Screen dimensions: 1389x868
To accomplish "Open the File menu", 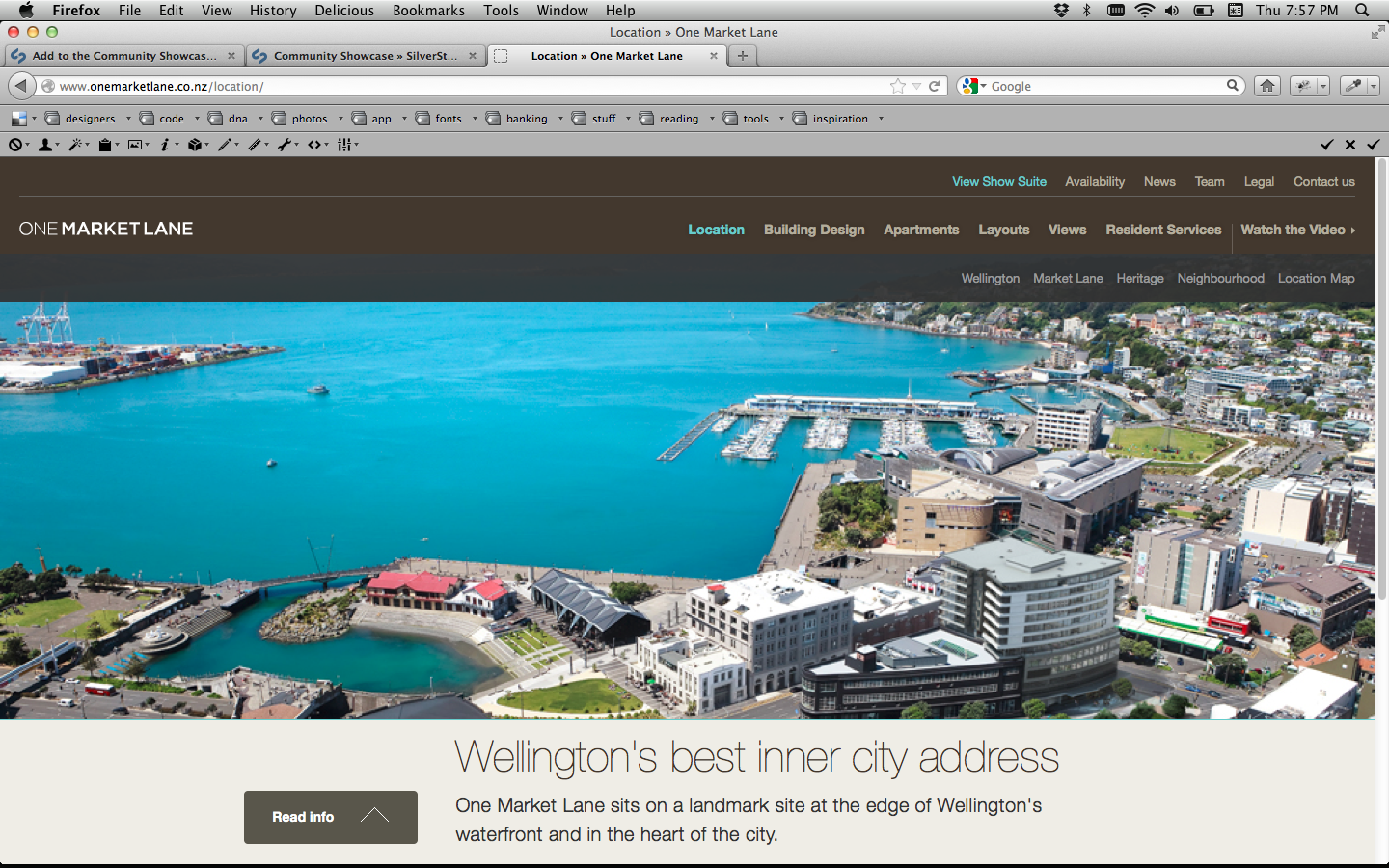I will (129, 11).
